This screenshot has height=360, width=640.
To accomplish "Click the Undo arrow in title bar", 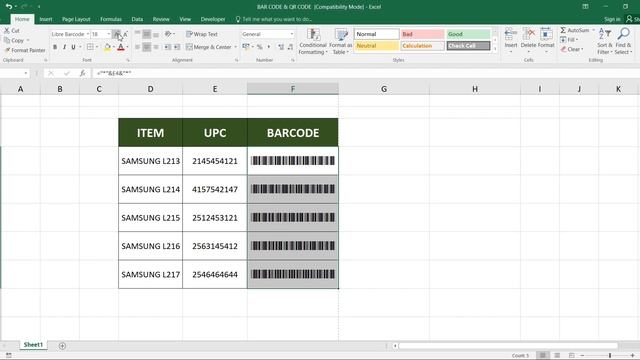I will click(x=9, y=7).
